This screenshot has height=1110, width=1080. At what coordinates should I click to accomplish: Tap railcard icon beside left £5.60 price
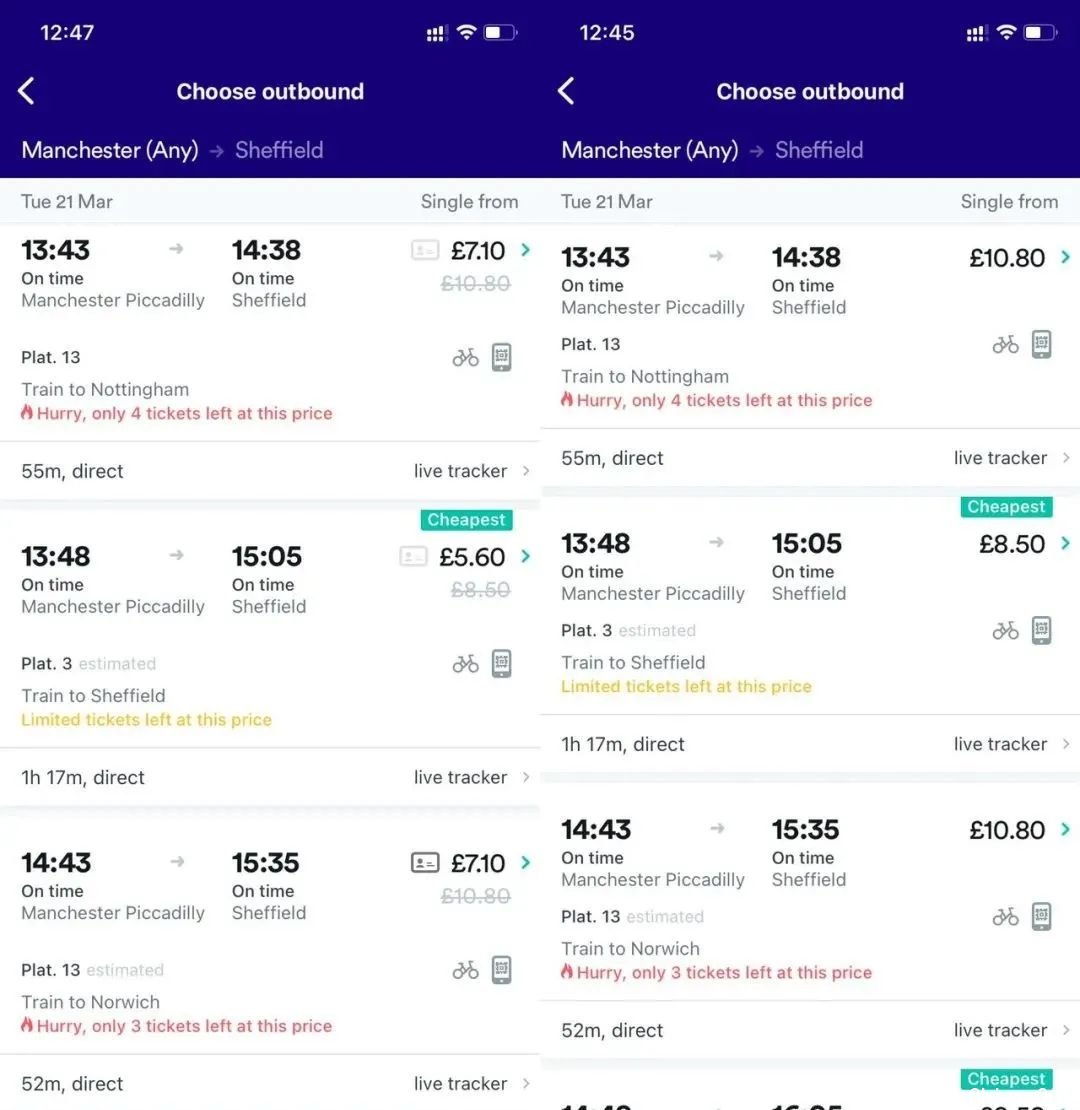pyautogui.click(x=413, y=556)
